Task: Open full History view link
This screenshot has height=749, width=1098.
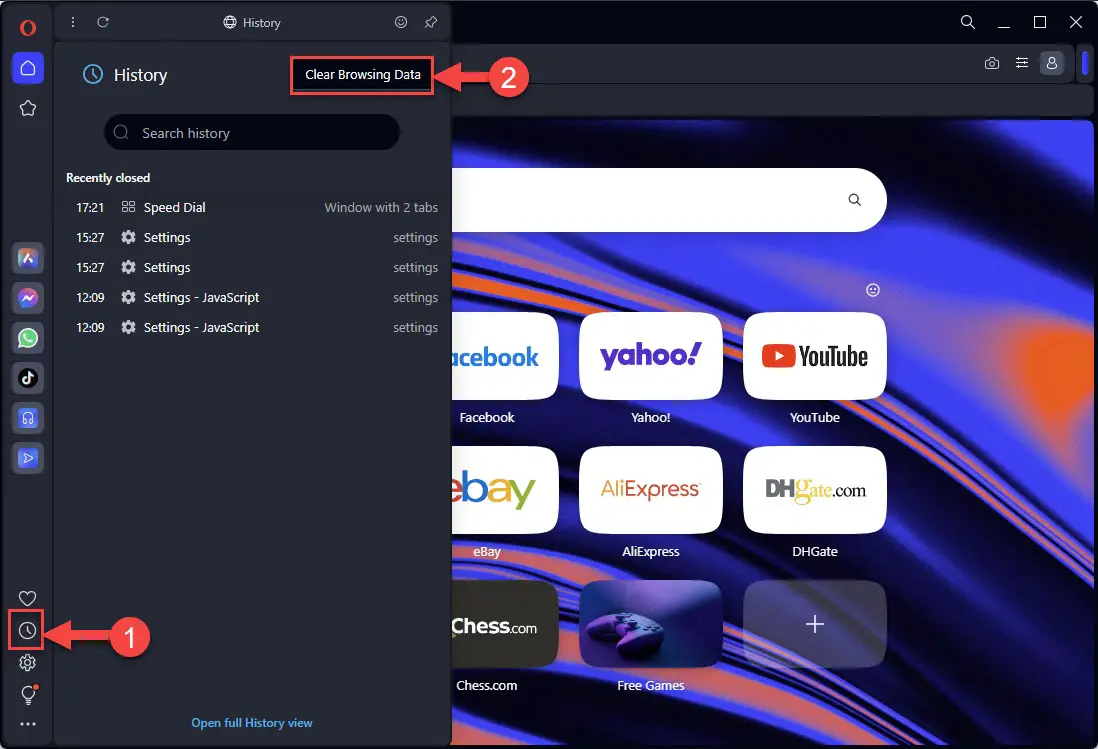Action: (x=251, y=722)
